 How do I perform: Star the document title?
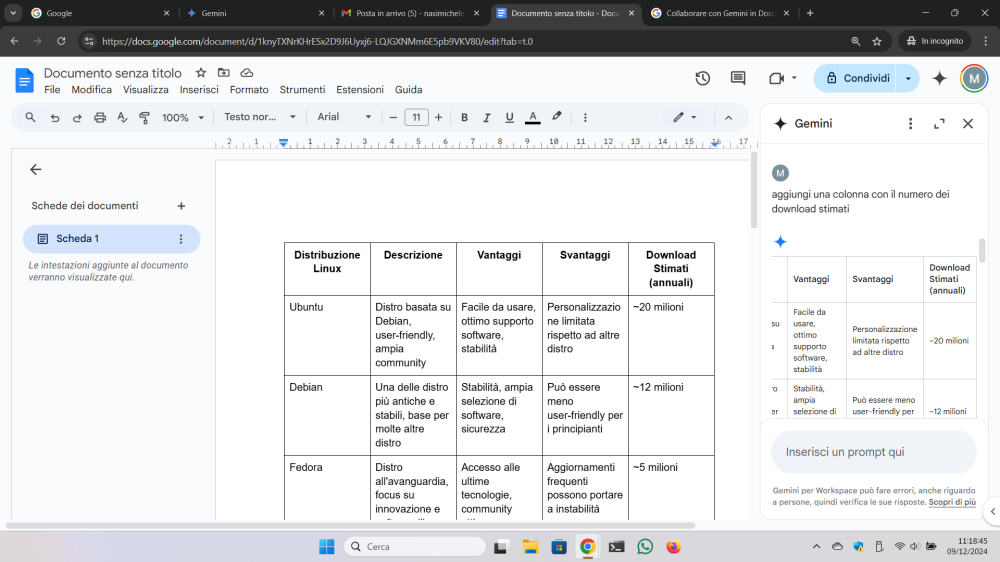[x=201, y=73]
